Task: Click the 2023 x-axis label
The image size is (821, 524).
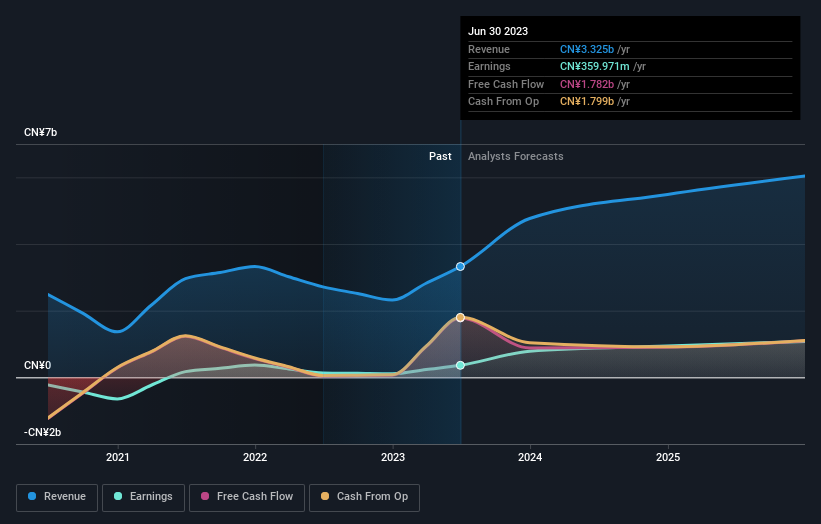Action: (x=393, y=457)
